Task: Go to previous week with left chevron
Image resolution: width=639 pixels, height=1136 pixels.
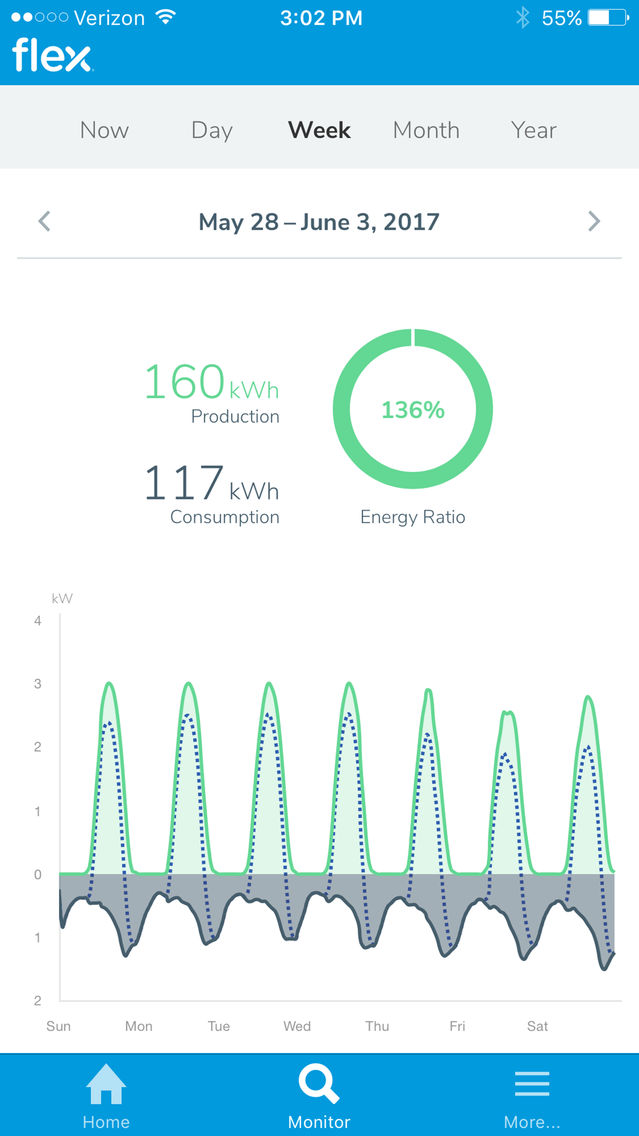Action: (44, 221)
